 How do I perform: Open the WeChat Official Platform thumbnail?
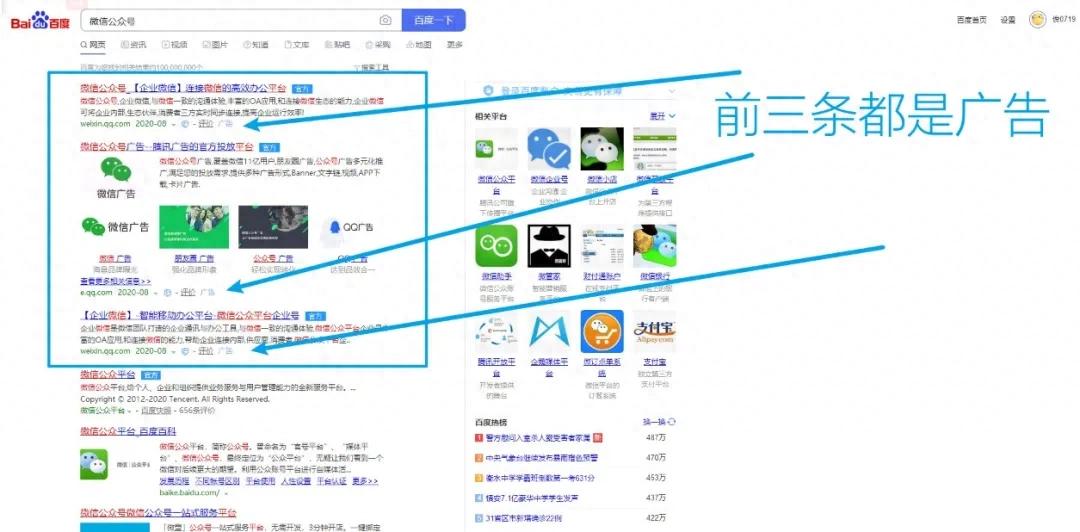(x=496, y=149)
